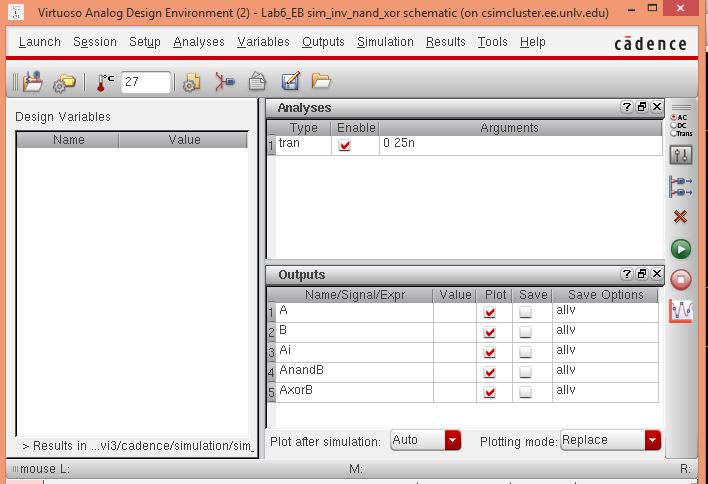Viewport: 708px width, 484px height.
Task: Open the Setup menu
Action: 144,42
